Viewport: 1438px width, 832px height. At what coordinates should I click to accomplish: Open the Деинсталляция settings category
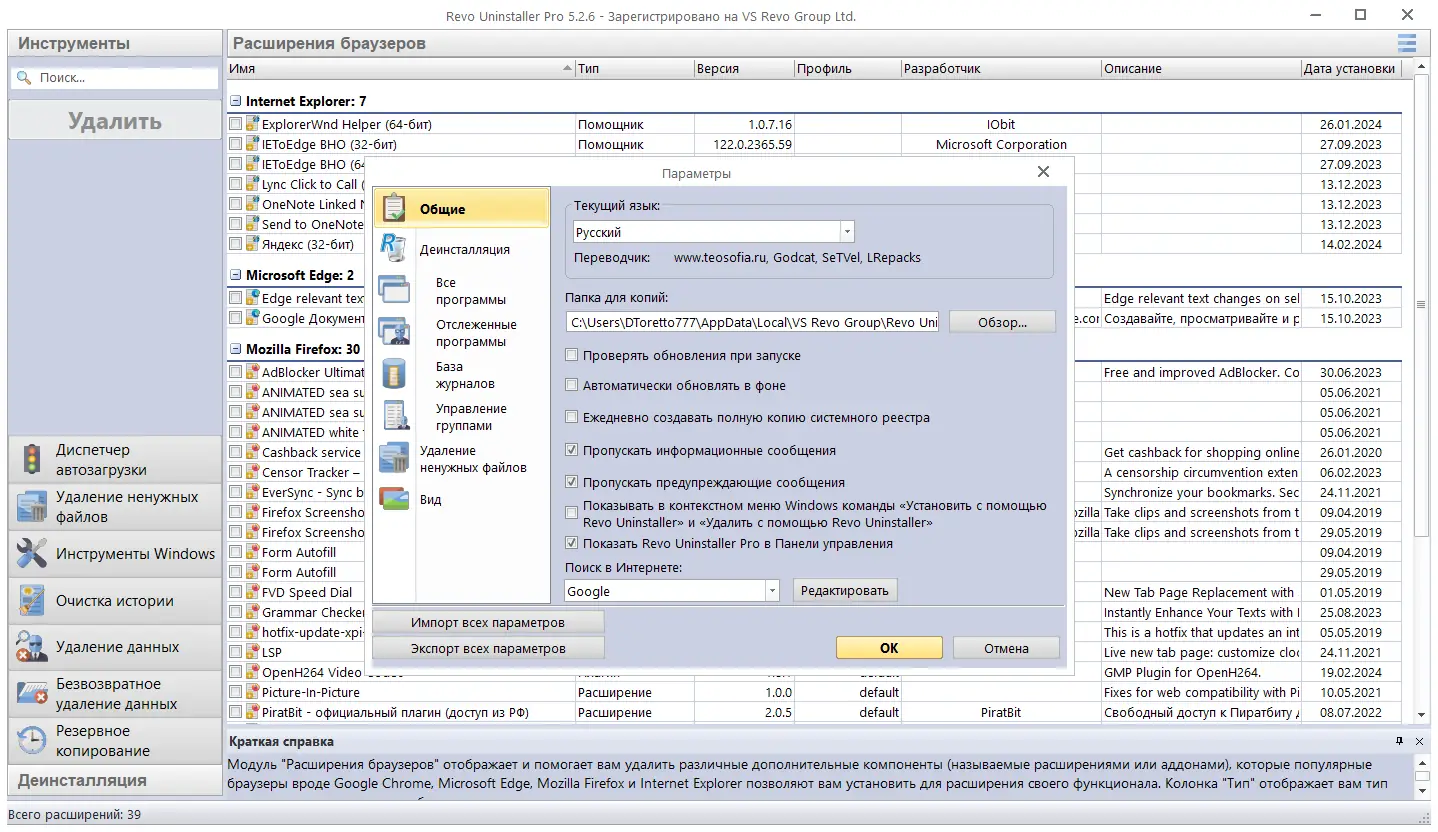[462, 249]
